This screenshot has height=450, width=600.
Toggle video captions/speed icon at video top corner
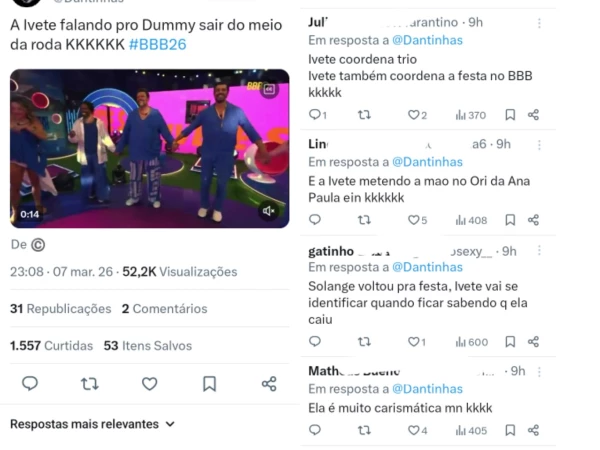coord(269,90)
